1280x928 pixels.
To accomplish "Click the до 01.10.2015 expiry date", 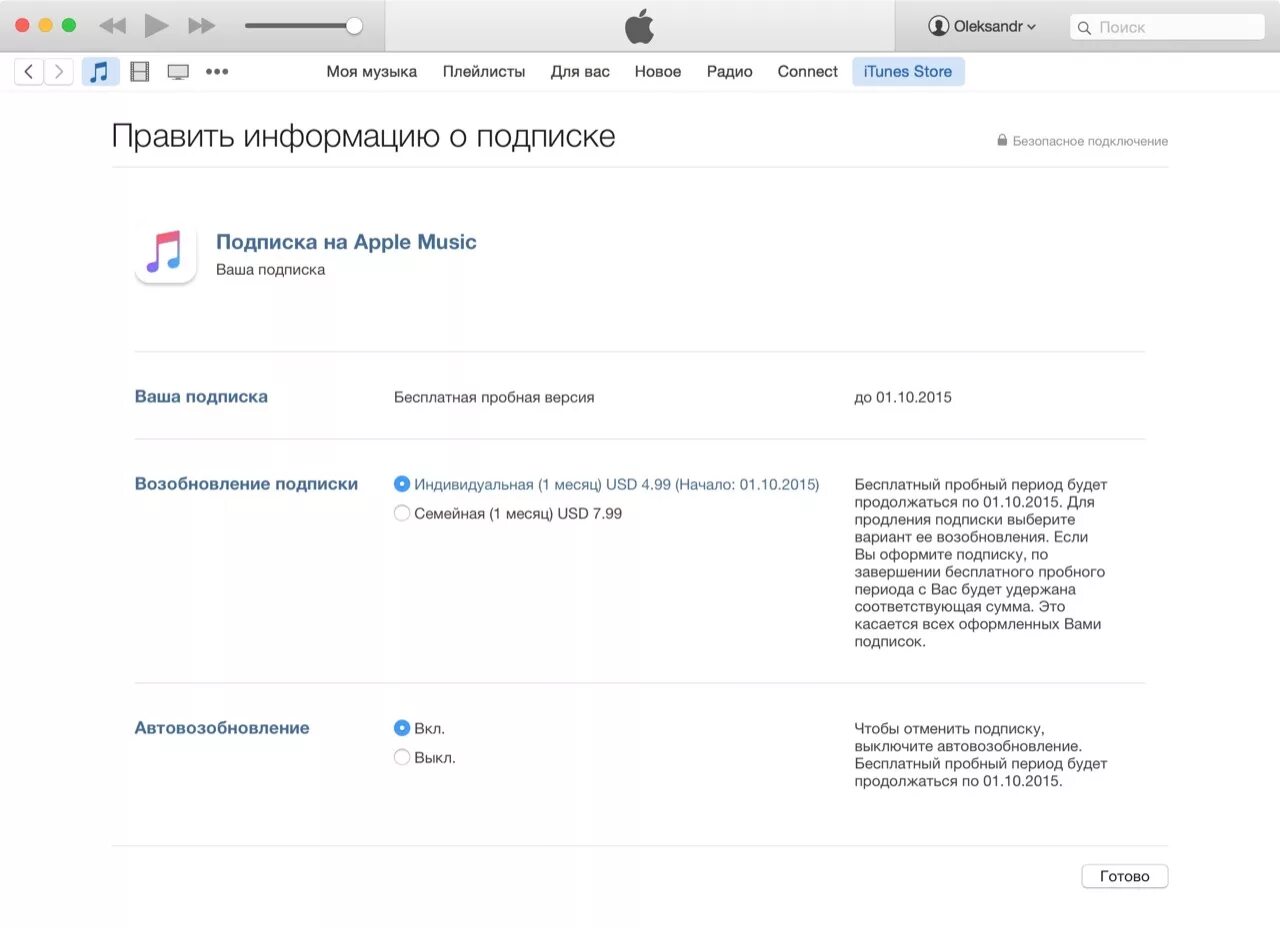I will click(903, 397).
